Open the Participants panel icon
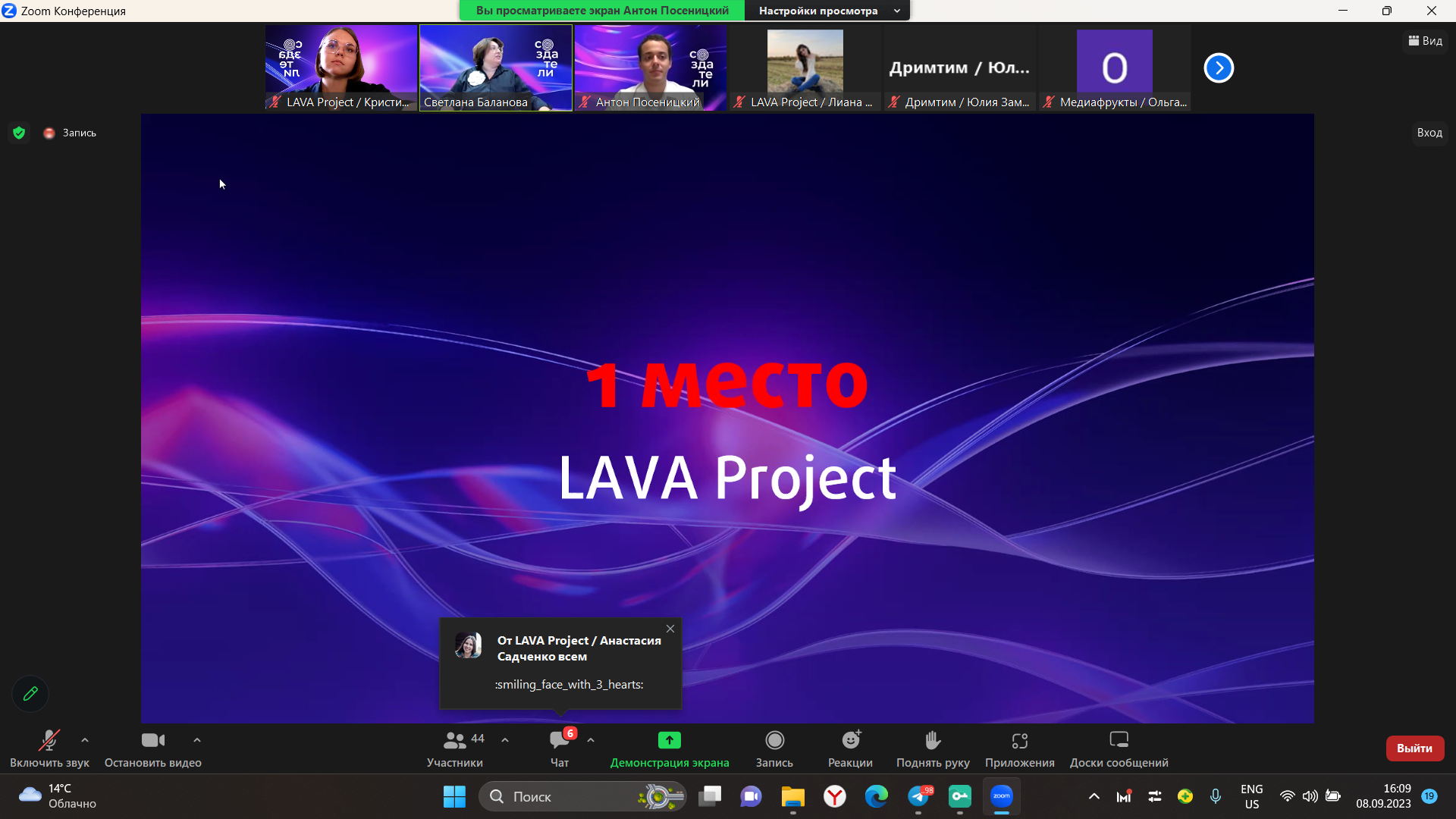Screen dimensions: 1456x819 pyautogui.click(x=454, y=740)
